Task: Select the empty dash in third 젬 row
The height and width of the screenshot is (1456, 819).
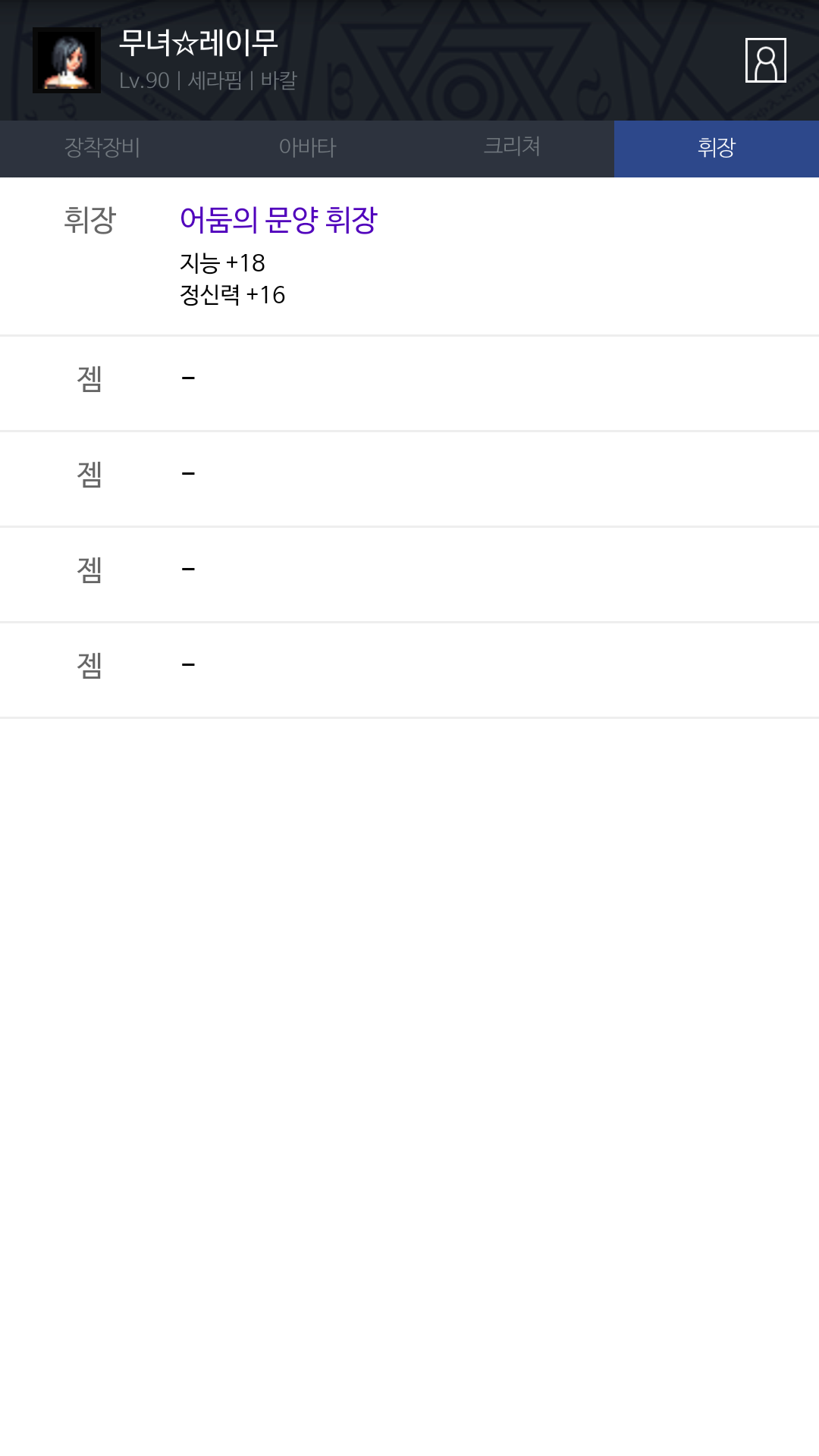Action: [189, 569]
